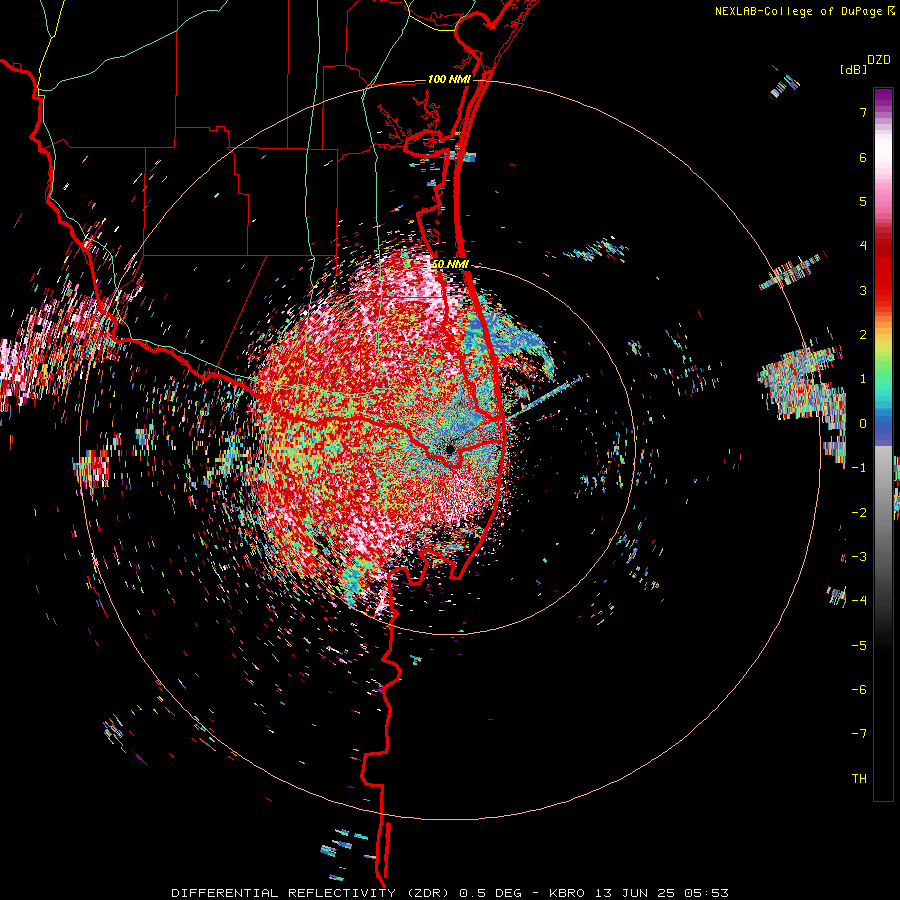Click the 0.5 DEG elevation angle text
900x900 pixels.
click(491, 893)
